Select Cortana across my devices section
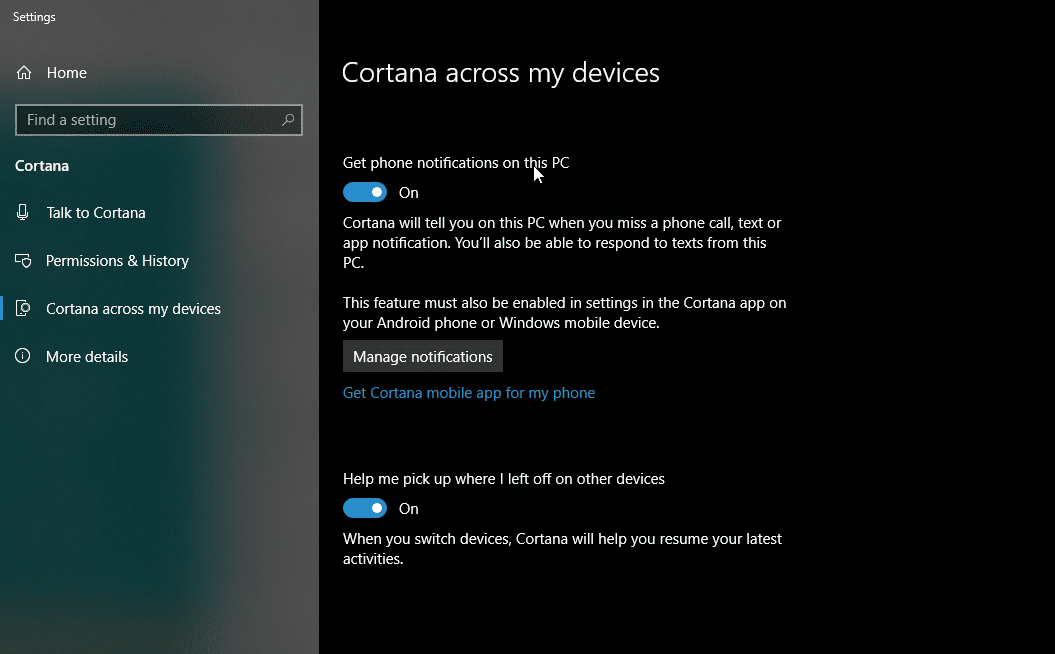Screen dimensions: 1055x654 click(x=133, y=309)
